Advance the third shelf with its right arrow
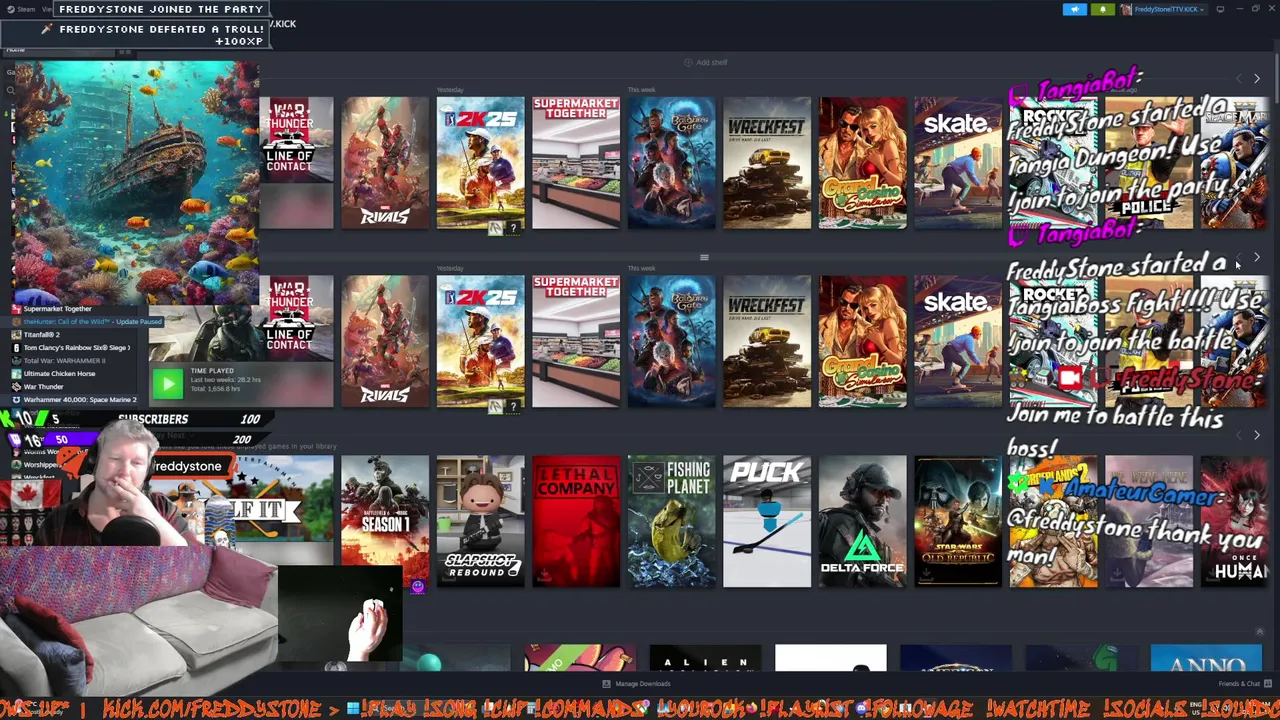Viewport: 1280px width, 720px height. 1257,435
